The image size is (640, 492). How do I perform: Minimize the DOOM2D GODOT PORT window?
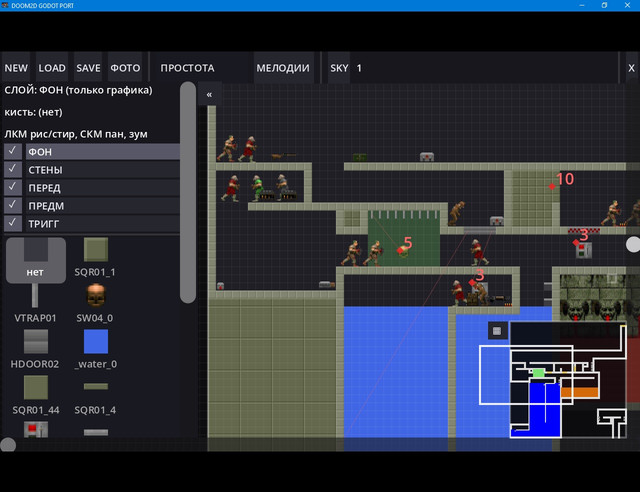(582, 5)
